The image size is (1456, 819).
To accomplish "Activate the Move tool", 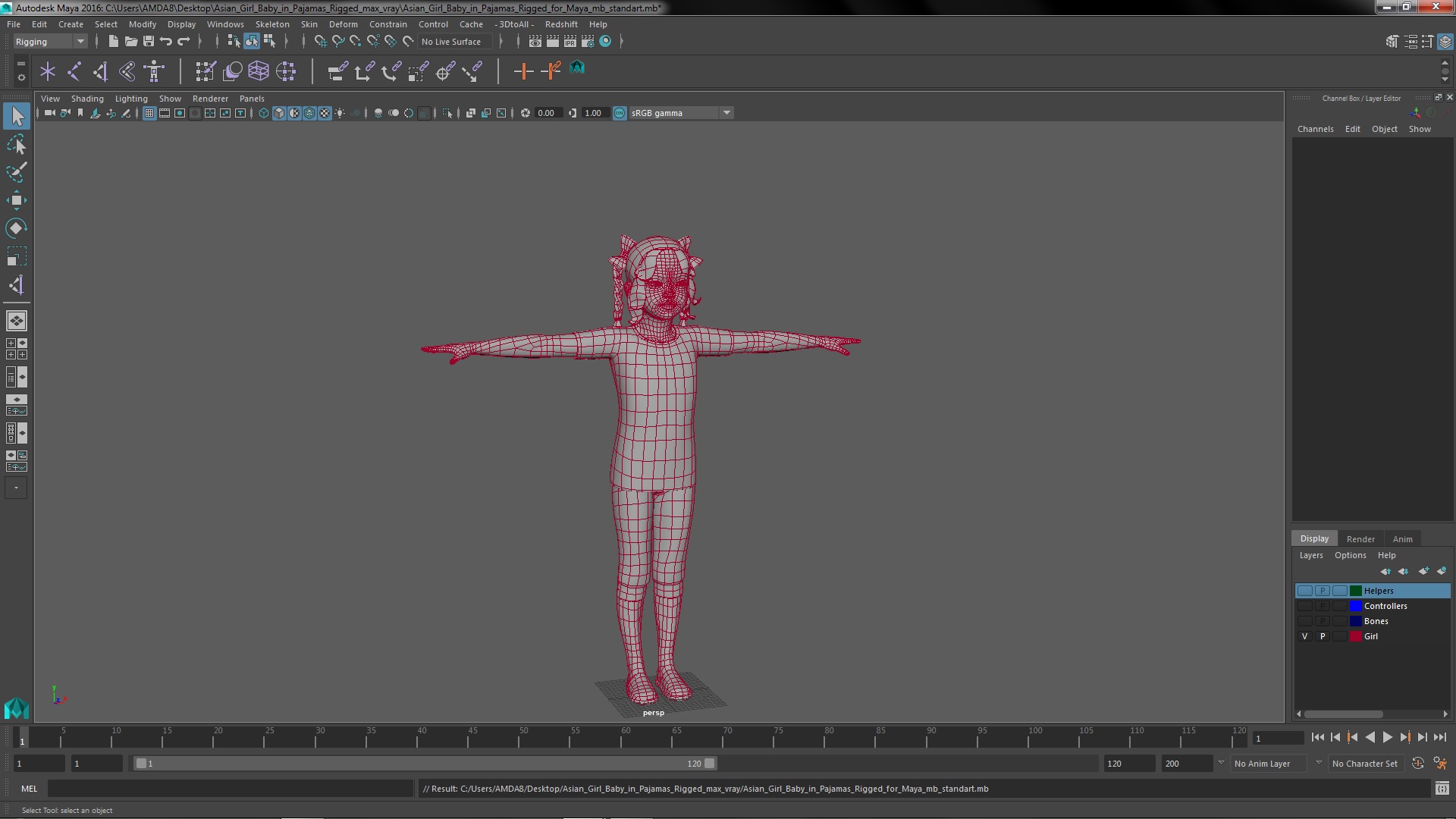I will tap(17, 200).
